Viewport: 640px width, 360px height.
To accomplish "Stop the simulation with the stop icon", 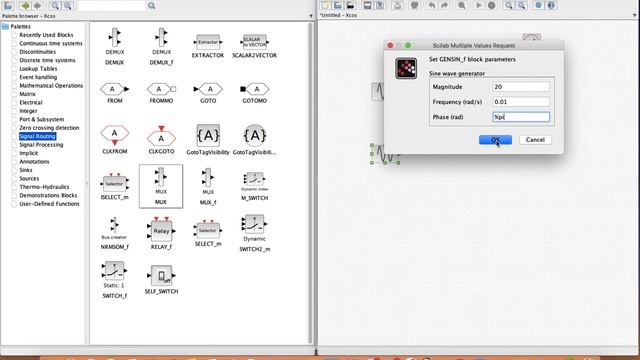I will [x=491, y=5].
